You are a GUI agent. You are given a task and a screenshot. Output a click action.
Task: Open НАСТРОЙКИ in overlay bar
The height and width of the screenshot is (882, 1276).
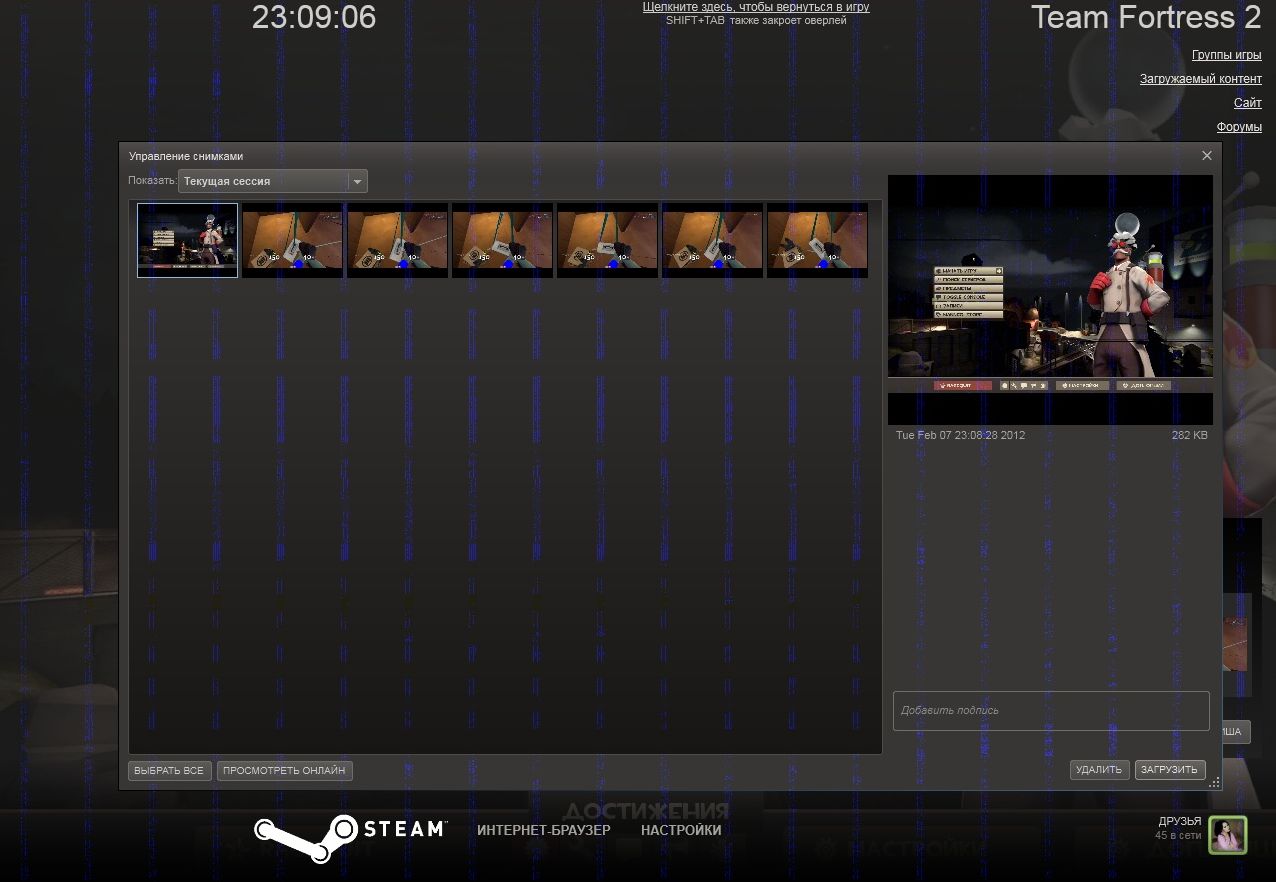tap(681, 830)
